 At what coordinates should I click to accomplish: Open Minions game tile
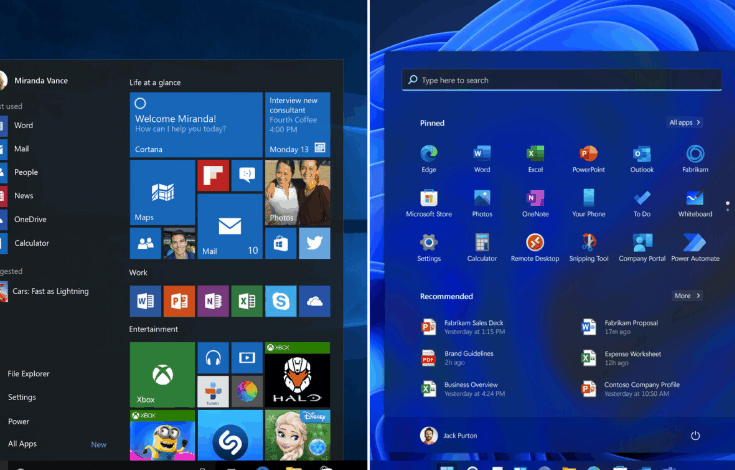click(162, 435)
